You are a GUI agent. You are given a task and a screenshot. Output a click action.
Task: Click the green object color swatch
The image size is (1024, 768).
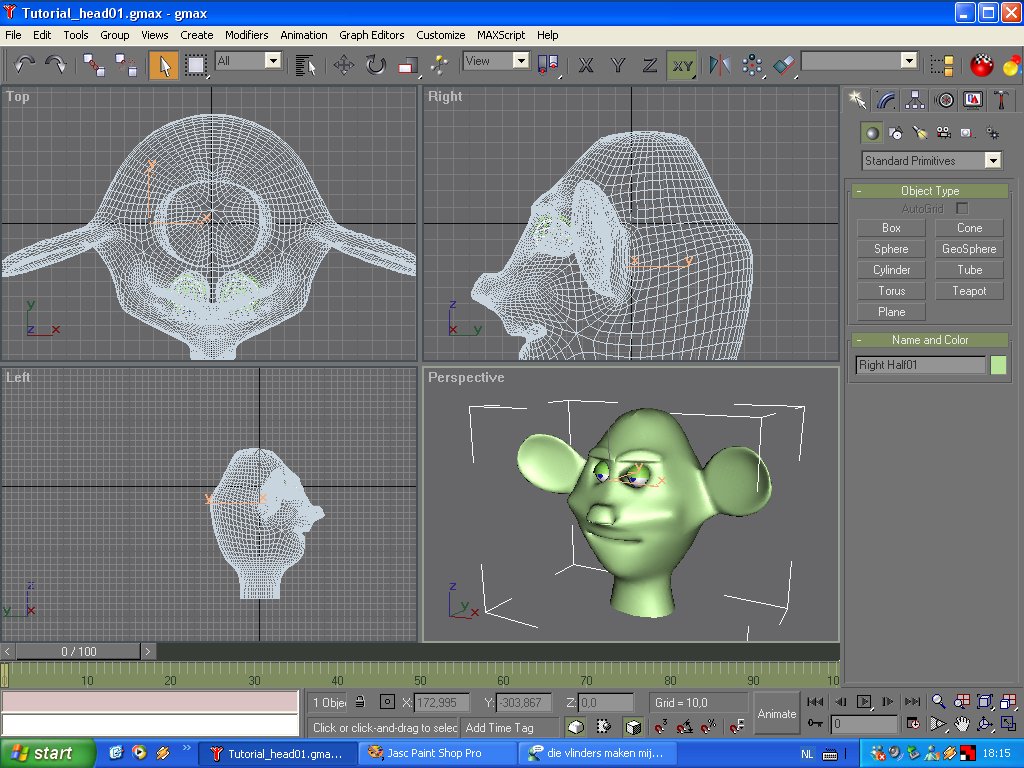pyautogui.click(x=998, y=365)
